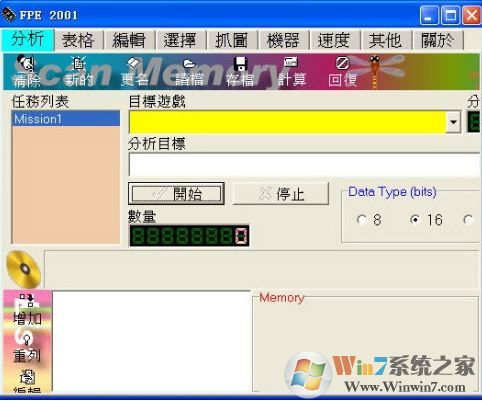Switch to the 速度 tab
Screen dimensions: 482x401
tap(334, 40)
